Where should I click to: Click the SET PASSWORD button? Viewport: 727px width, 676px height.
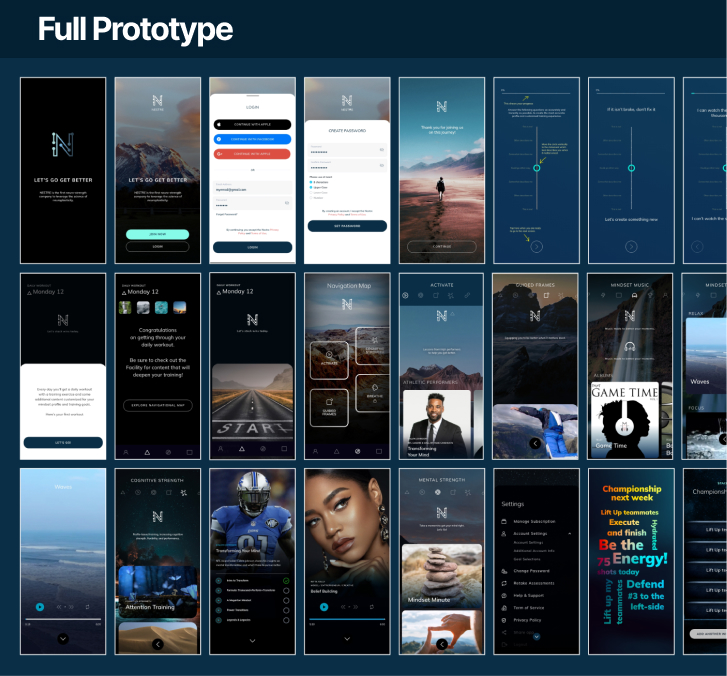[x=347, y=226]
